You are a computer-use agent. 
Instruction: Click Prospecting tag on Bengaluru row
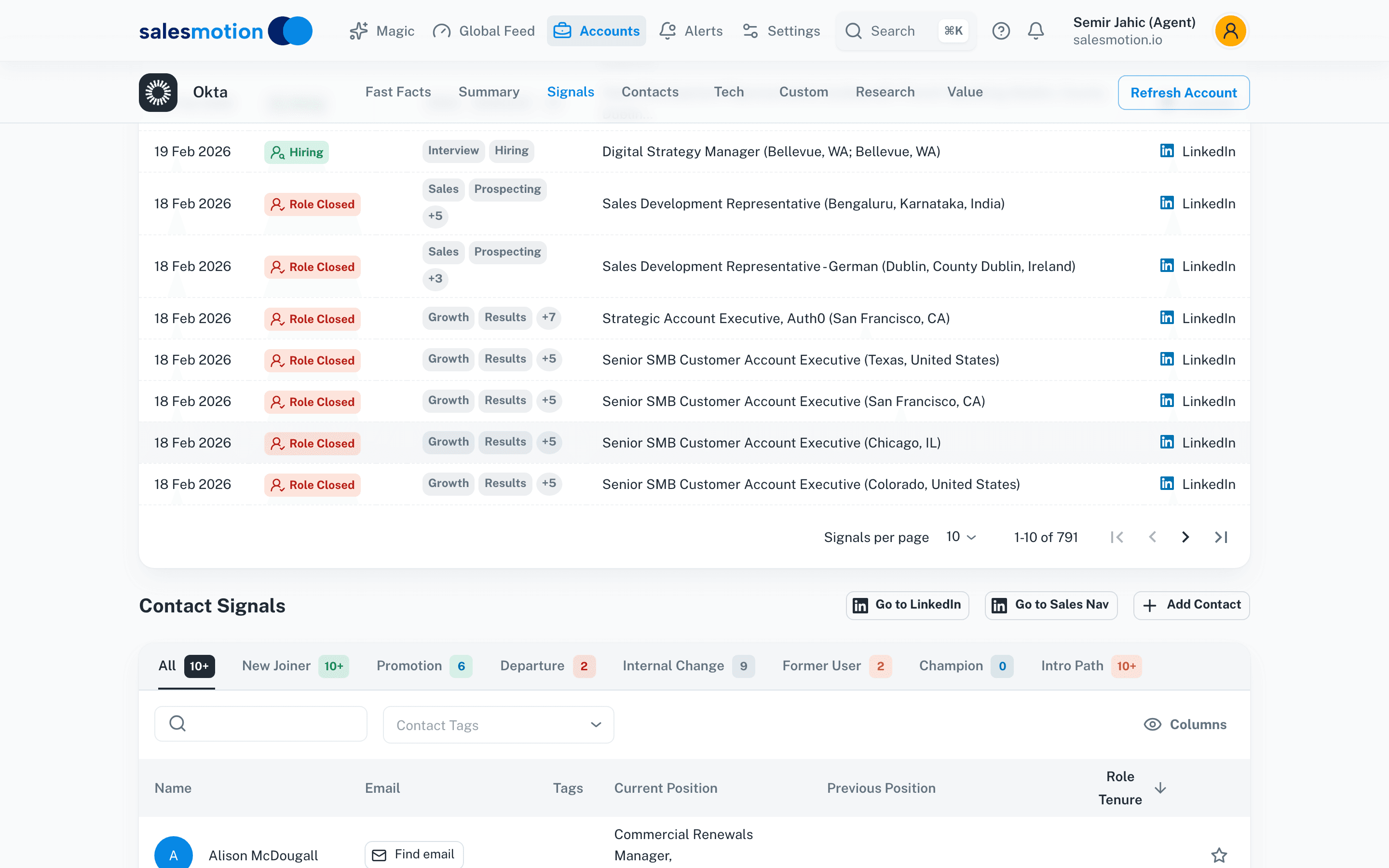(x=507, y=190)
